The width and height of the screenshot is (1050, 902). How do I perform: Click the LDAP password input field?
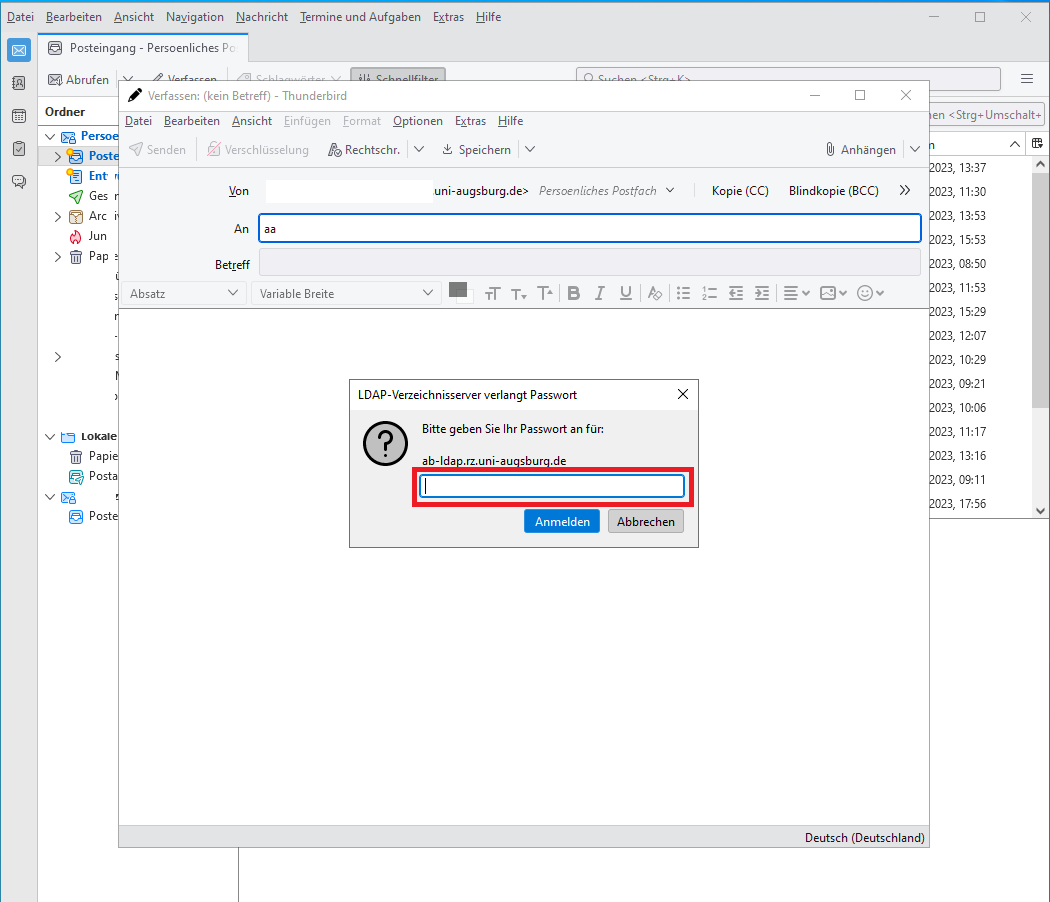pyautogui.click(x=552, y=486)
